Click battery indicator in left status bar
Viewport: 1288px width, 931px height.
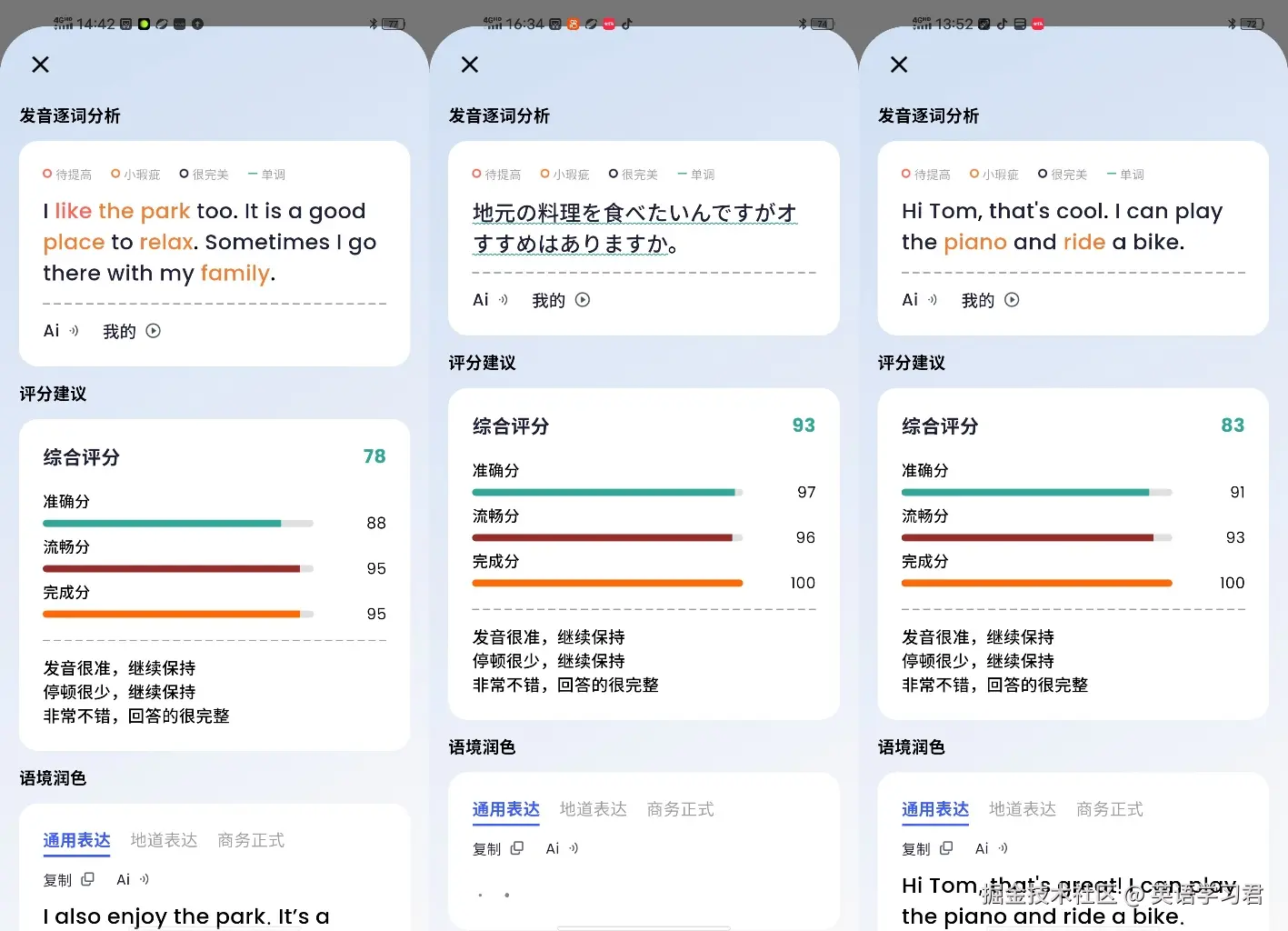click(x=394, y=25)
